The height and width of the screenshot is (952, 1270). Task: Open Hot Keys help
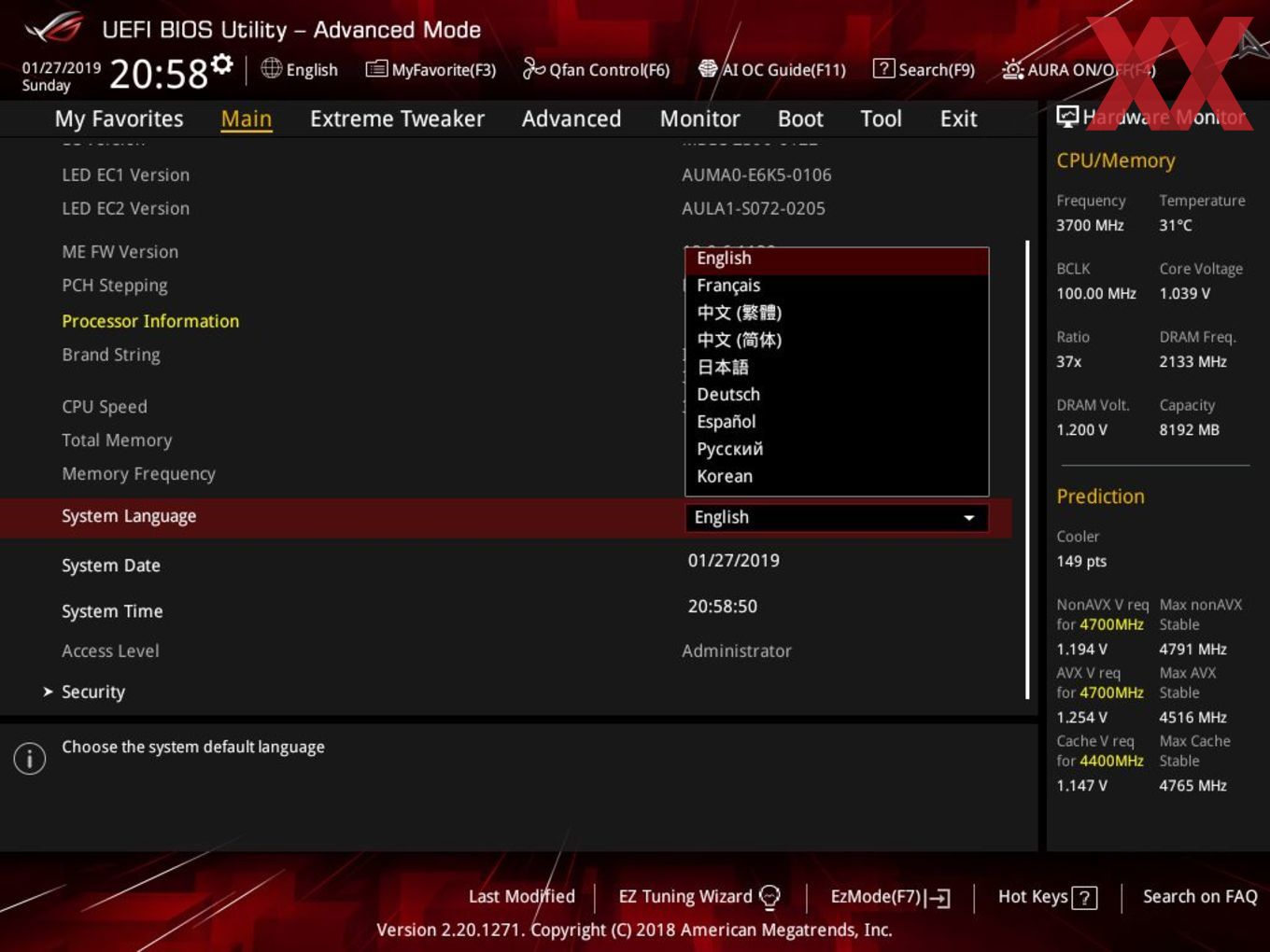pos(1047,897)
